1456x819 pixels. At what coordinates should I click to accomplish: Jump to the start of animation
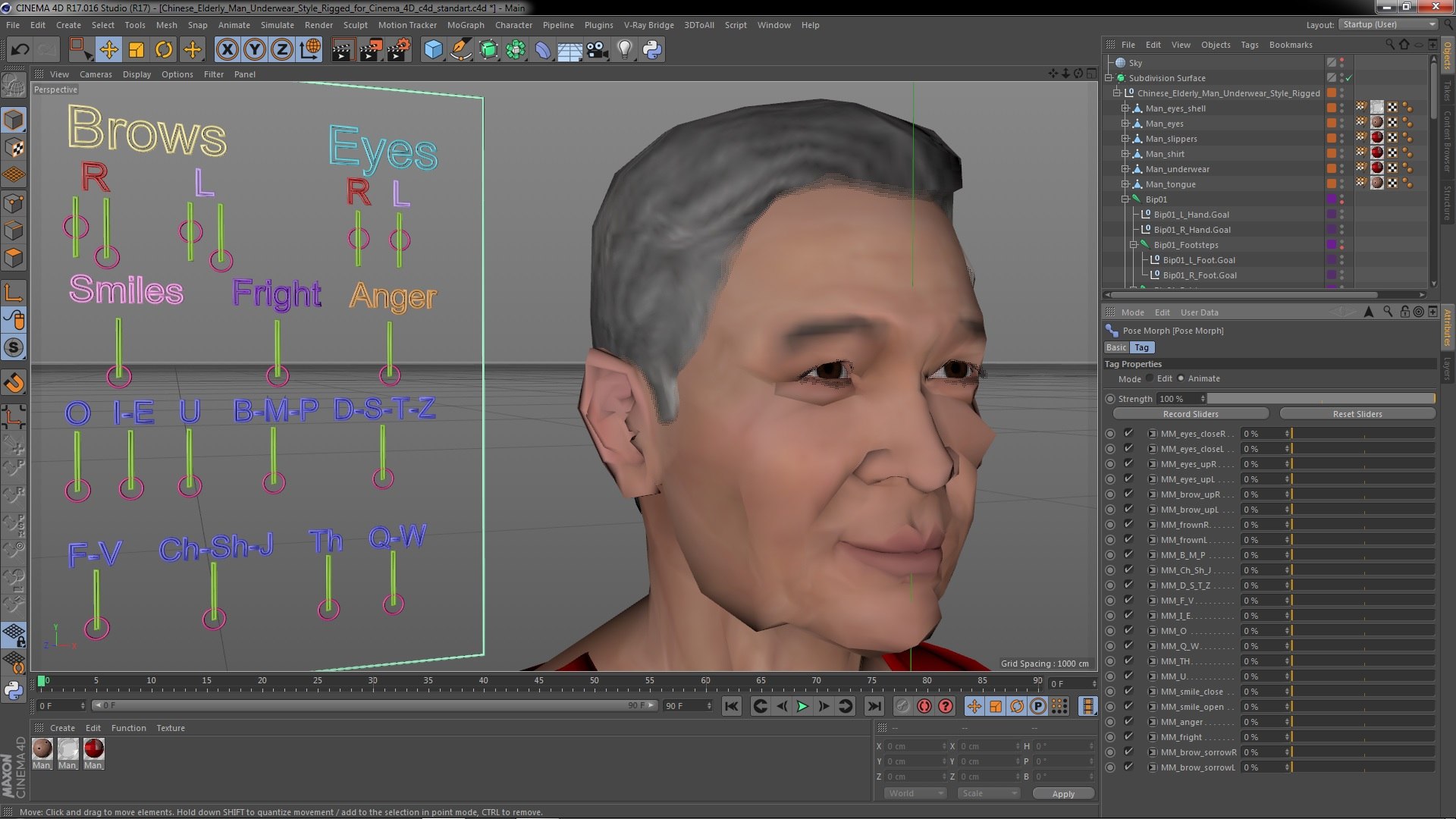point(731,706)
